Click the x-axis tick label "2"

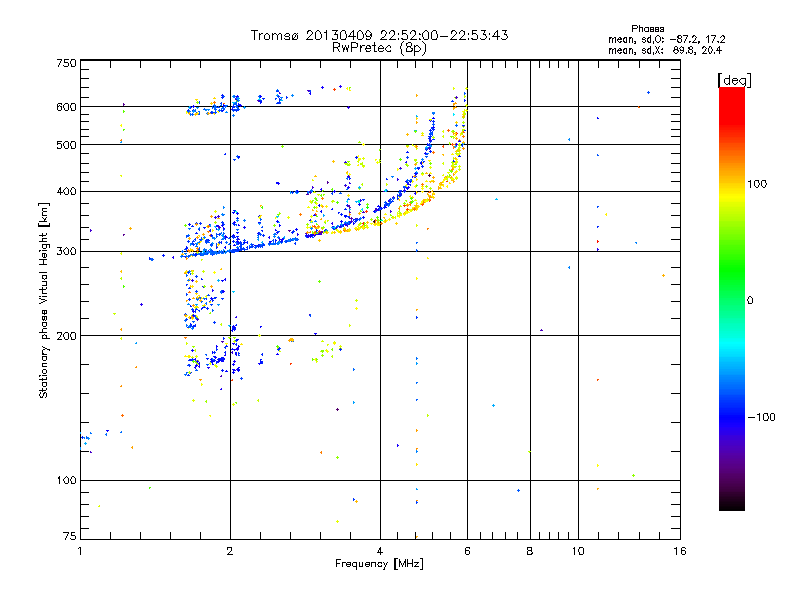(230, 551)
